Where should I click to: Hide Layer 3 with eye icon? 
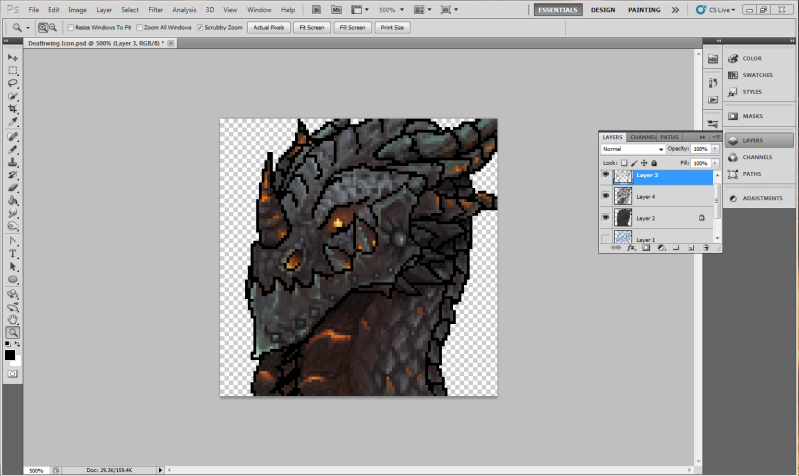[x=605, y=175]
